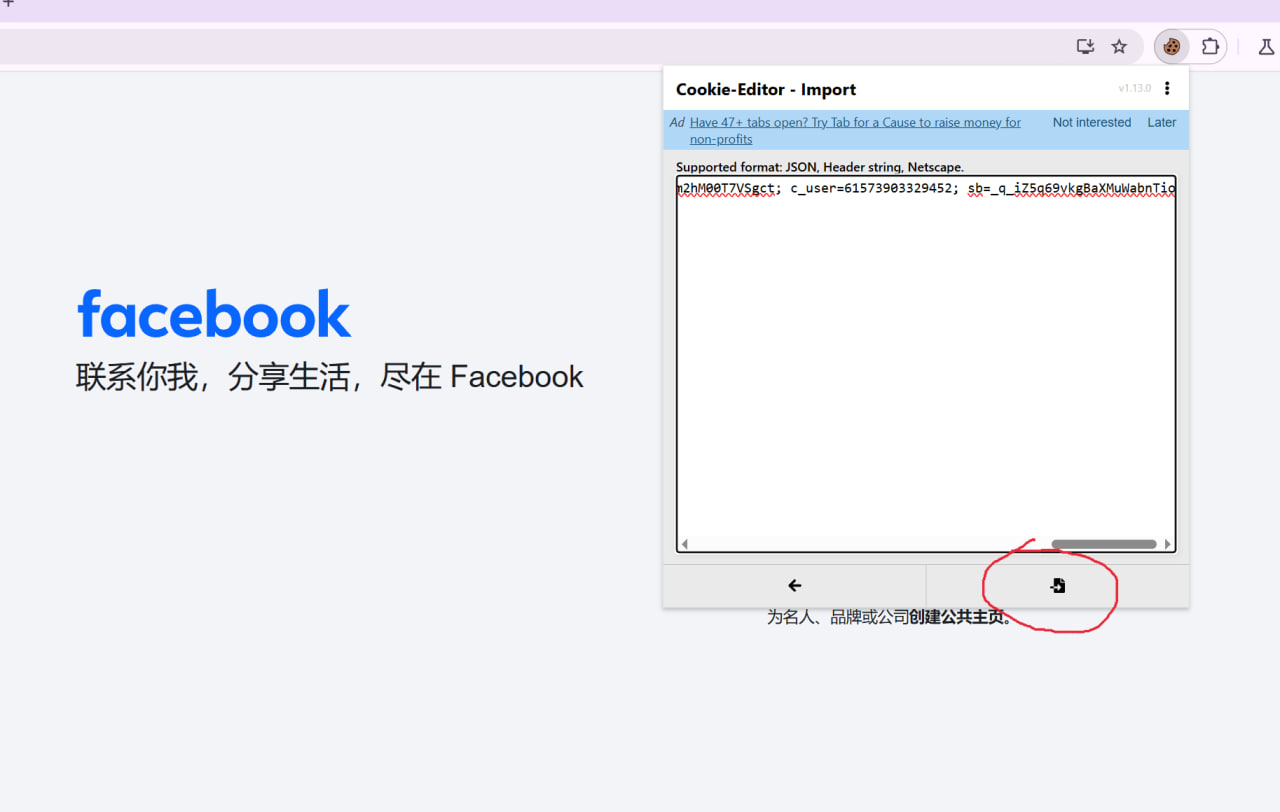Click the Cookie-Editor extension cookie icon
This screenshot has height=812, width=1280.
click(1171, 46)
